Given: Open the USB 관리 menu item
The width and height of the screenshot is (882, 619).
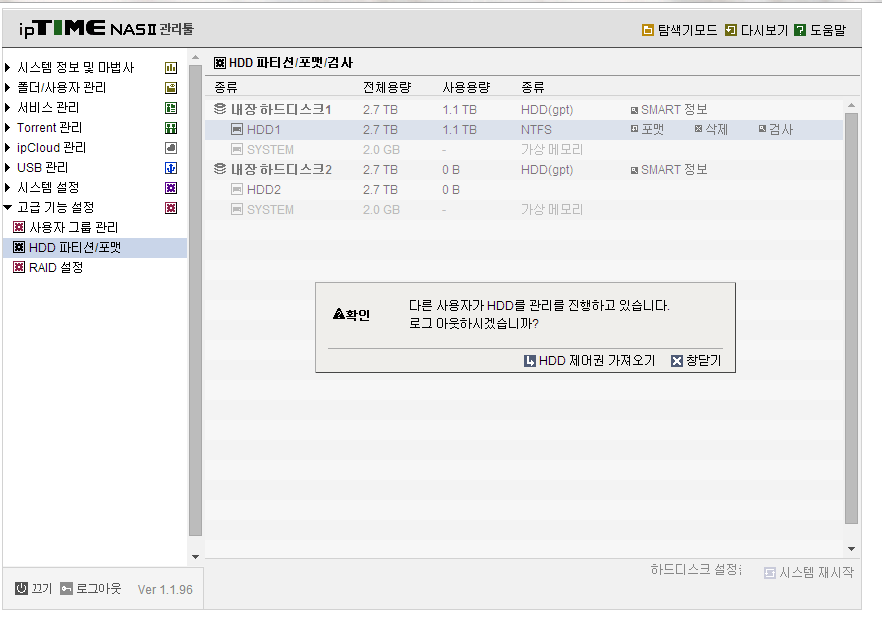Looking at the screenshot, I should click(43, 168).
